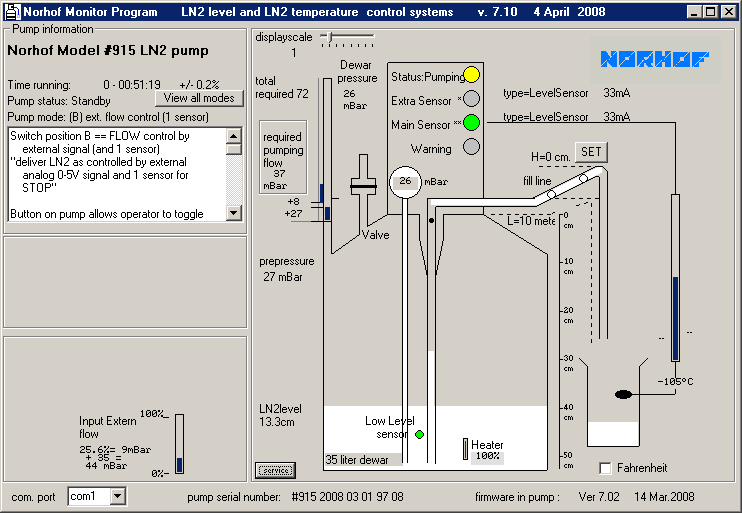The width and height of the screenshot is (742, 513).
Task: Click the Norhof logo
Action: tap(654, 59)
